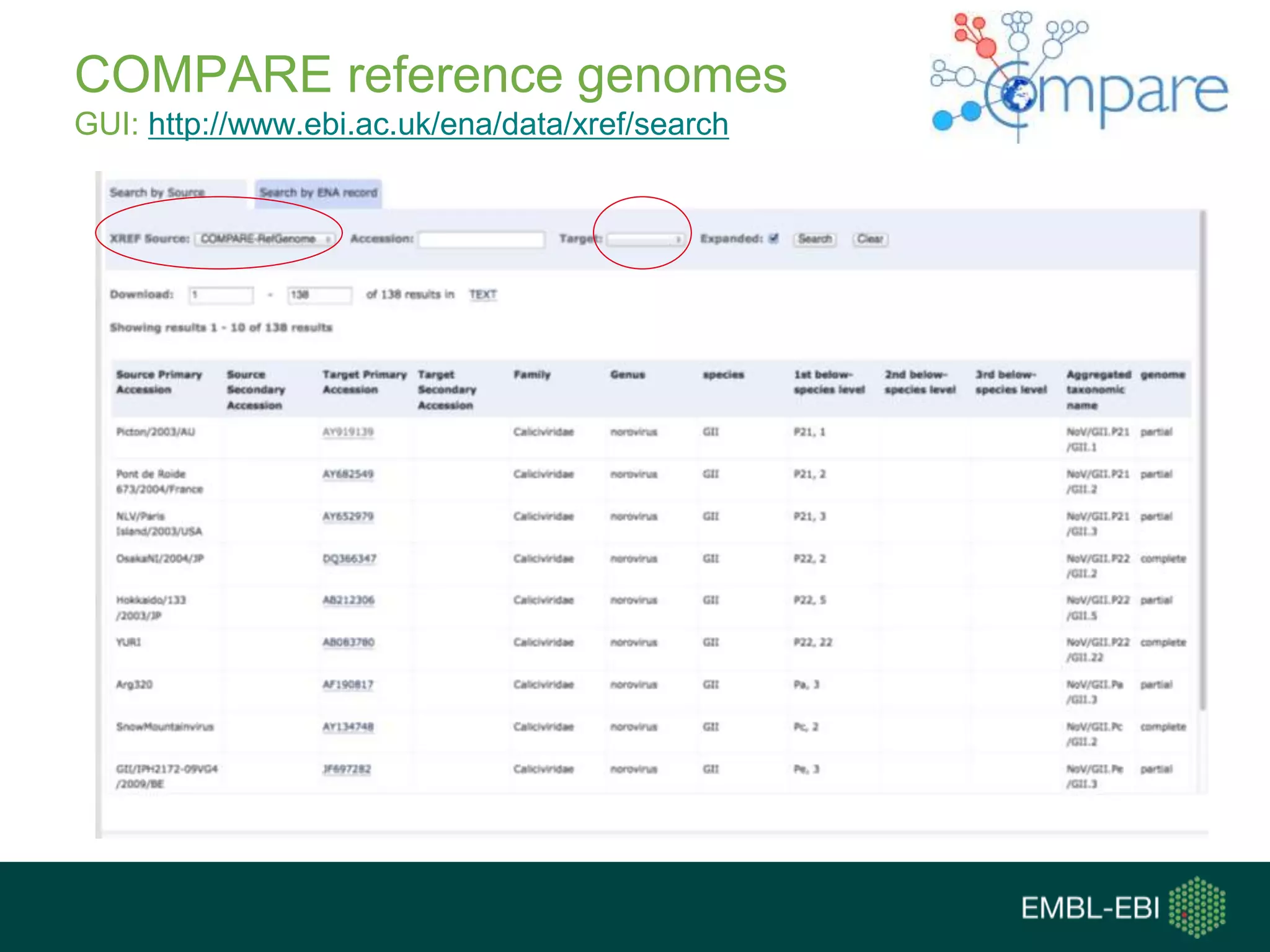Viewport: 1270px width, 952px height.
Task: Switch to Search by Source tab
Action: pyautogui.click(x=158, y=193)
